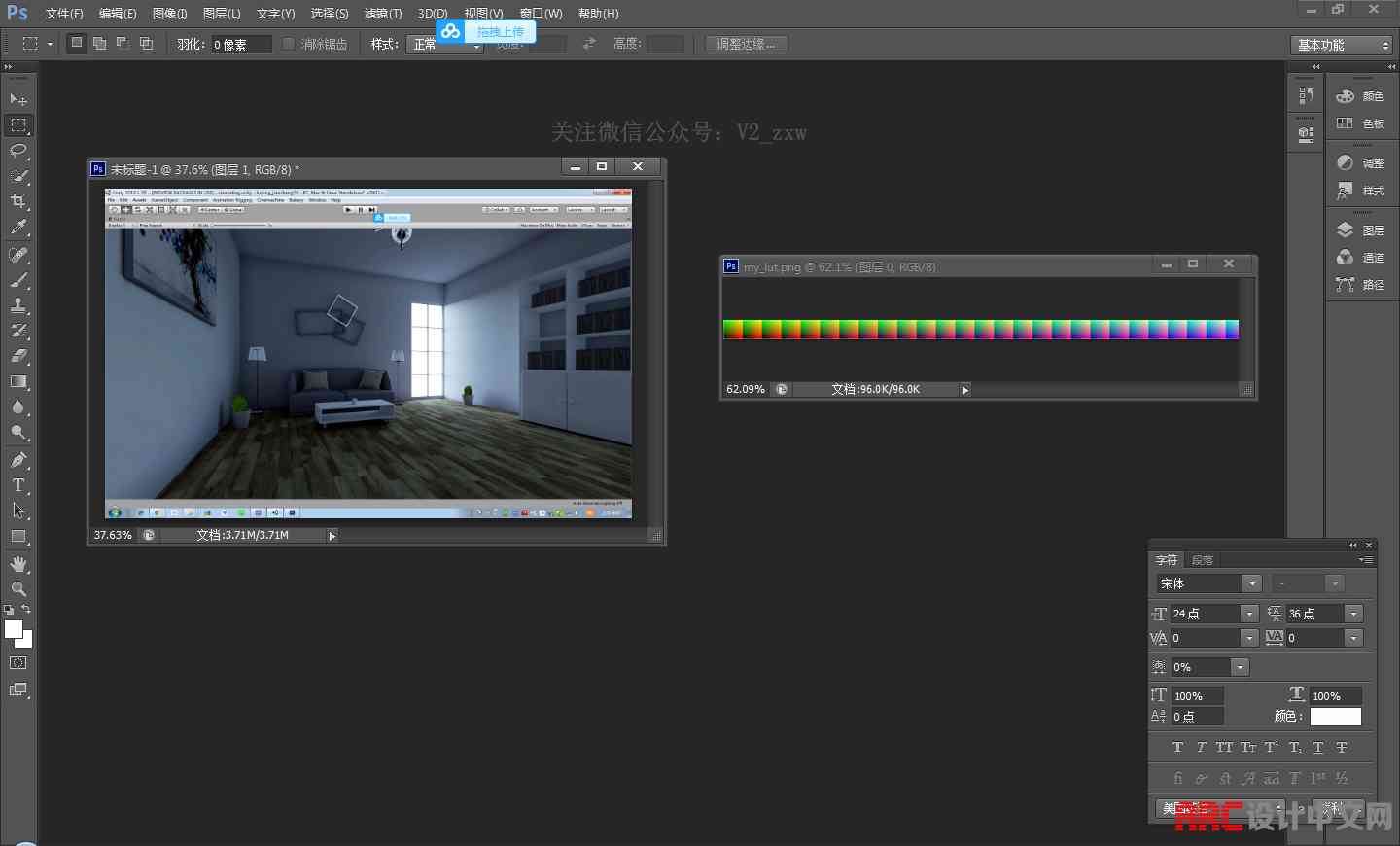Image resolution: width=1400 pixels, height=846 pixels.
Task: Click the 羽化 feather input field
Action: 241,45
